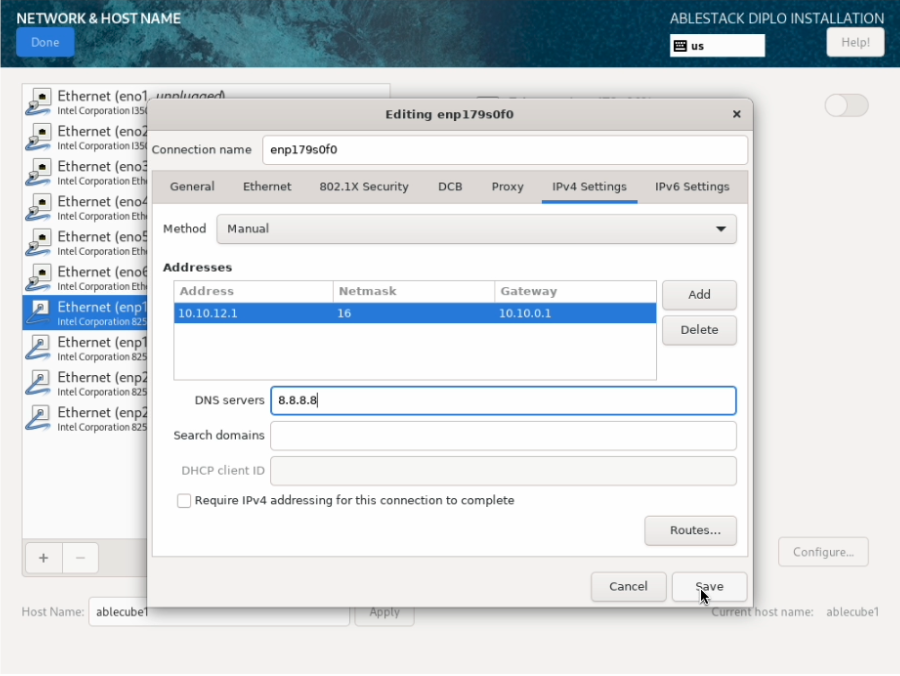Screen dimensions: 900x676
Task: Click the minus icon to remove device
Action: pos(81,558)
